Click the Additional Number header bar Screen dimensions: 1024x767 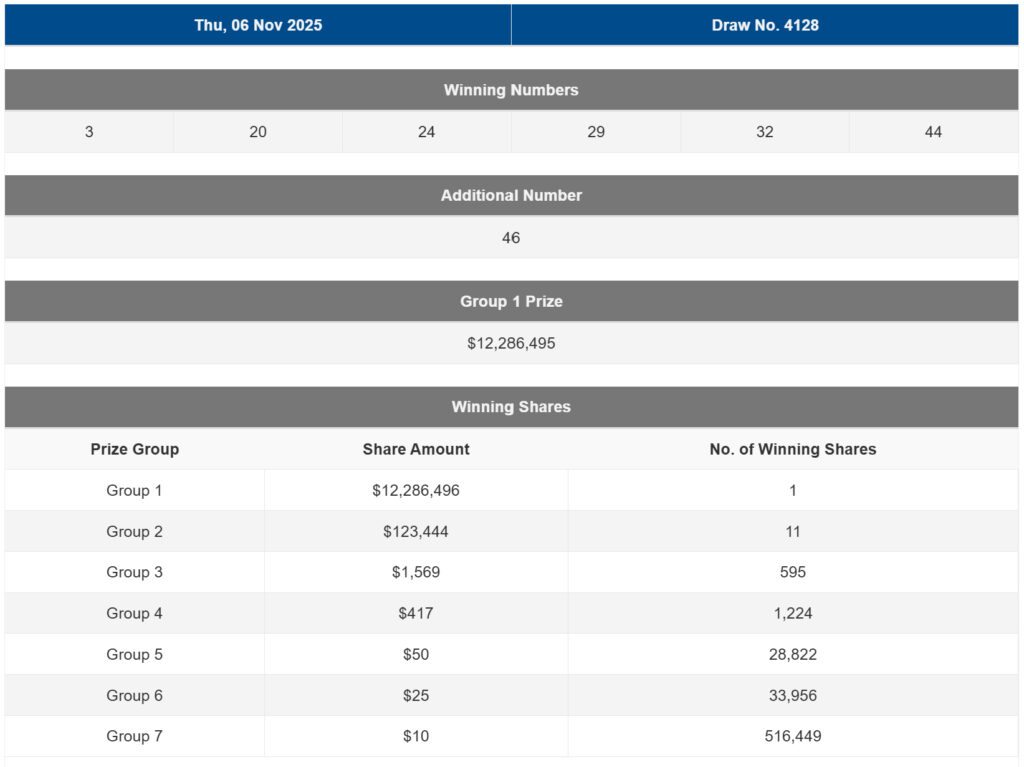coord(511,196)
